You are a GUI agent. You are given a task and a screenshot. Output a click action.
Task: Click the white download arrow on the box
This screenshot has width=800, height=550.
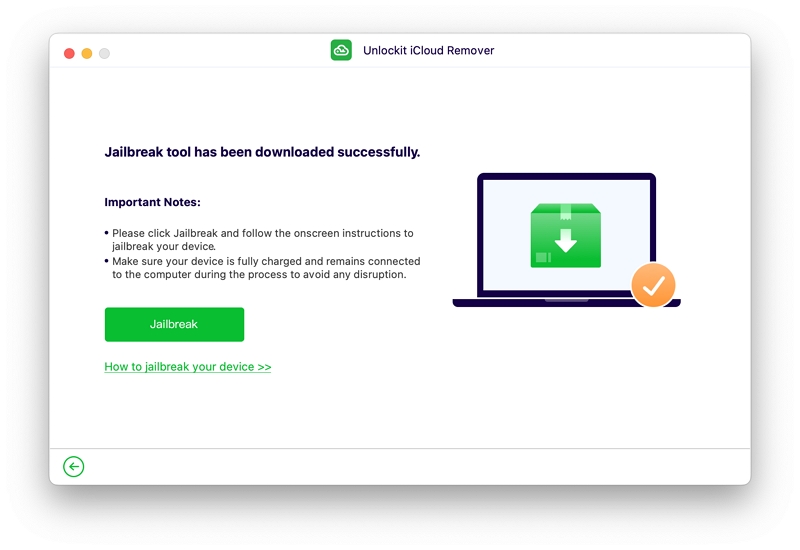[x=565, y=240]
